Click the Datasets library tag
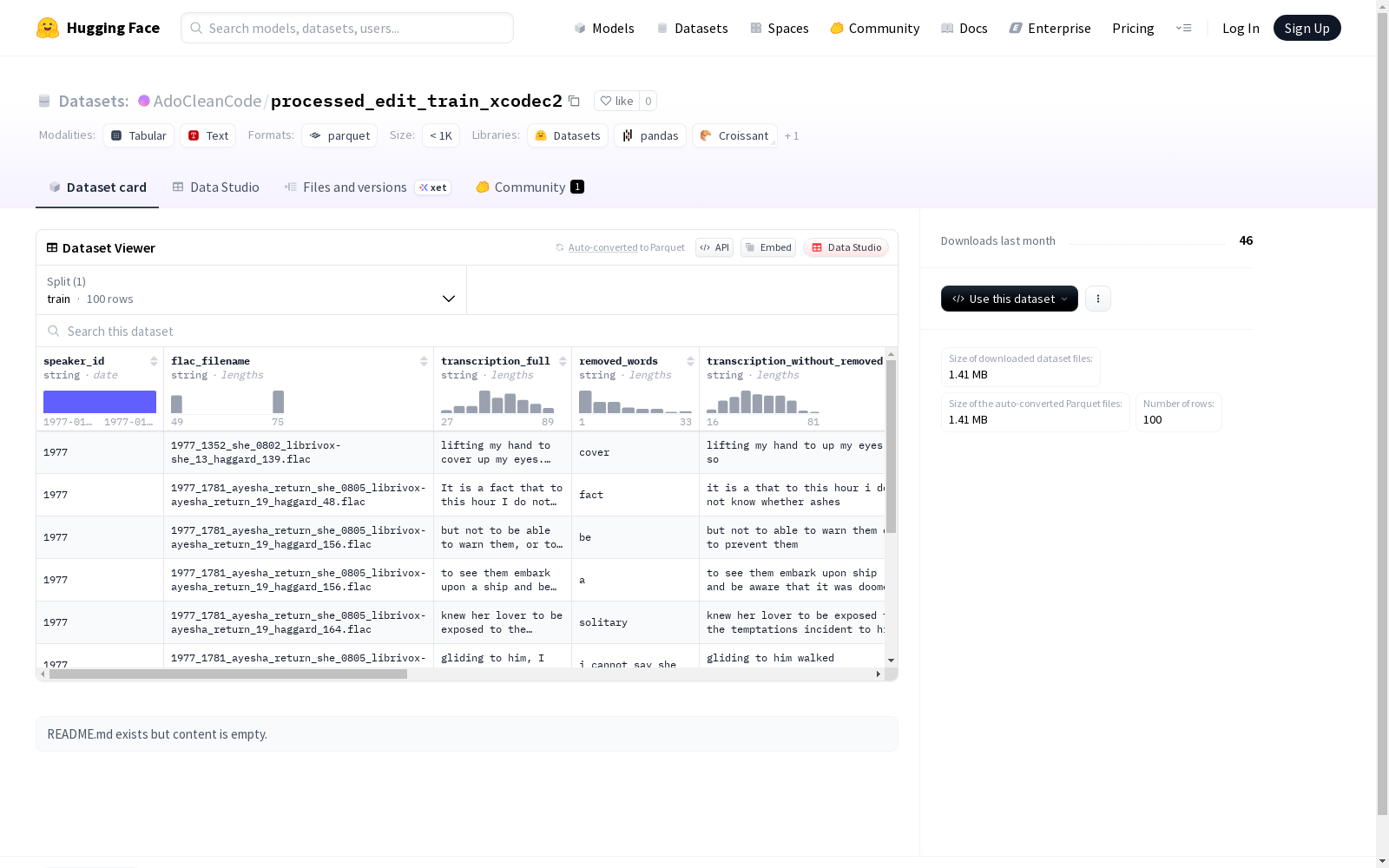The width and height of the screenshot is (1389, 868). pyautogui.click(x=568, y=135)
